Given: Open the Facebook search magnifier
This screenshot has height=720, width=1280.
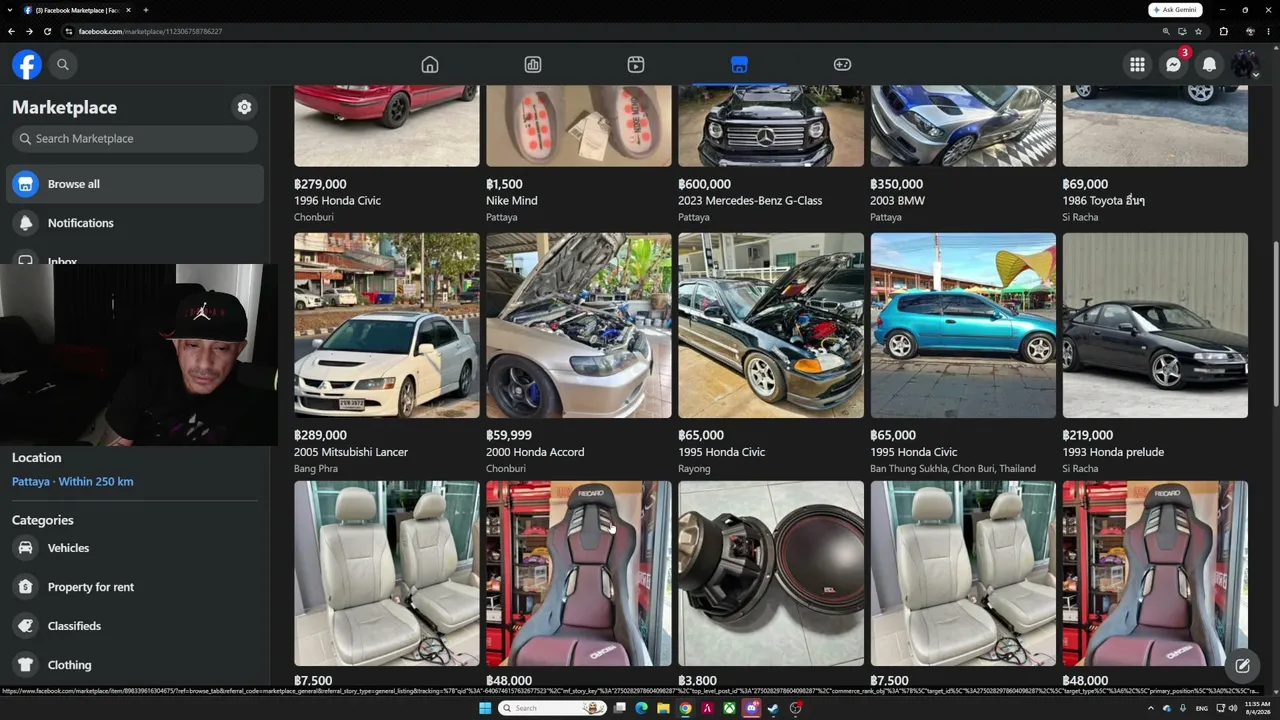Looking at the screenshot, I should pos(63,64).
